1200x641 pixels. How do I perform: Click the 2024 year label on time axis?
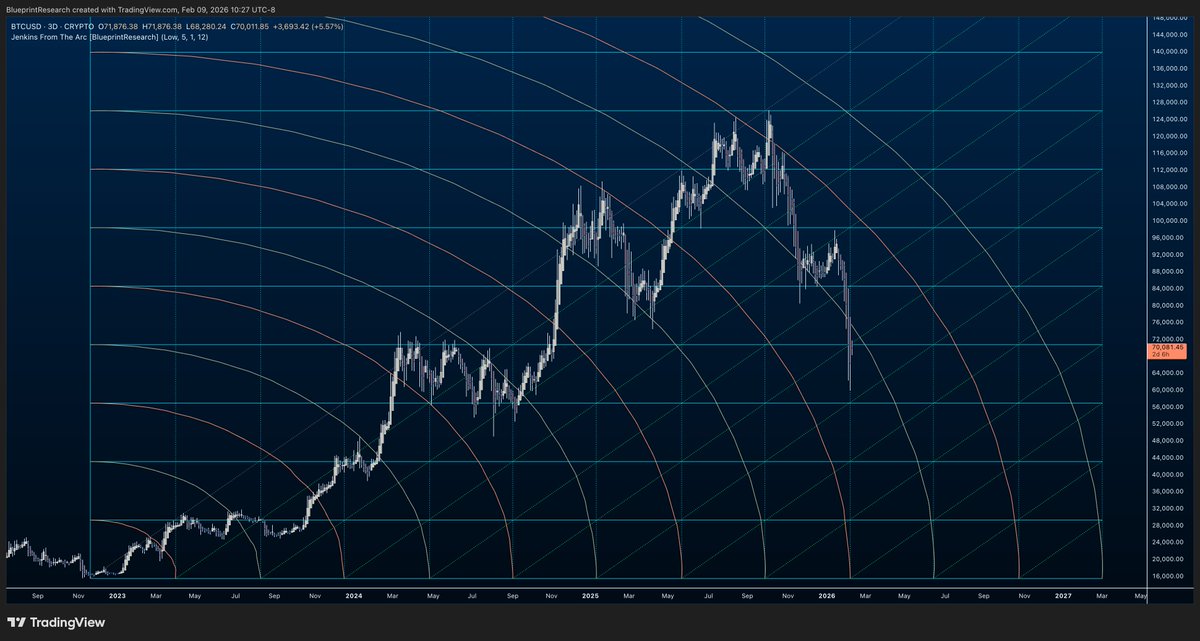click(x=353, y=595)
